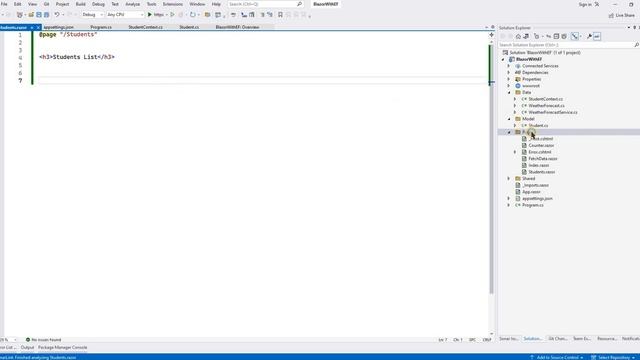This screenshot has width=640, height=360.
Task: Click Start Without Debugging outline play icon
Action: [x=172, y=15]
